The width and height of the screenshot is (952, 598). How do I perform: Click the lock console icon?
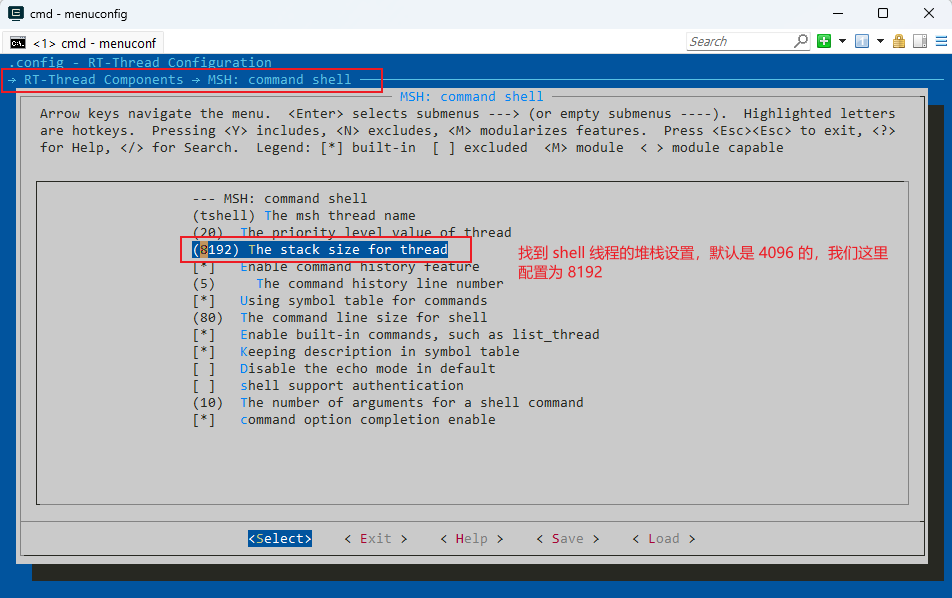(x=898, y=41)
